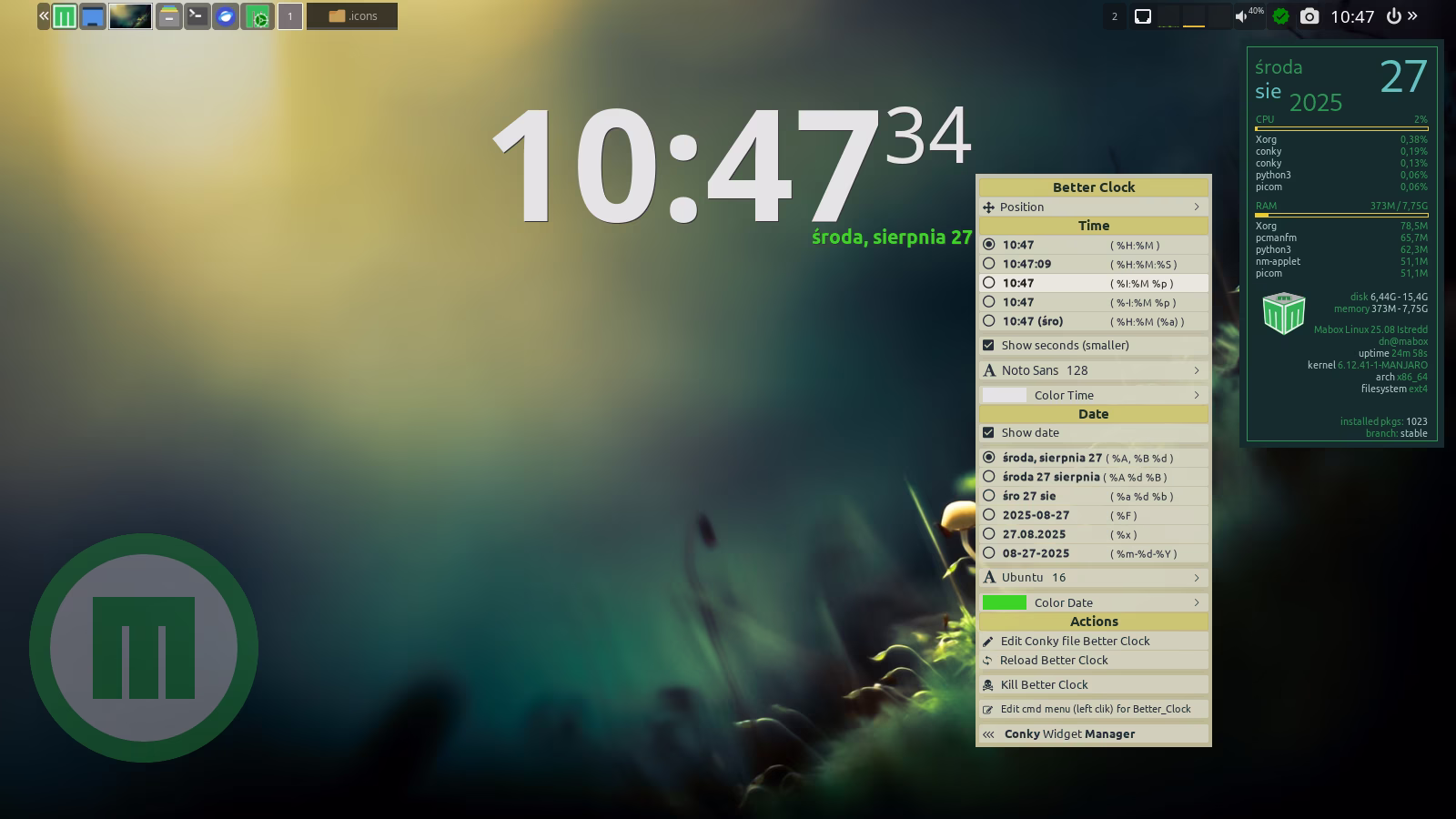The width and height of the screenshot is (1456, 819).
Task: Open the power exit menu icon
Action: pyautogui.click(x=1393, y=16)
